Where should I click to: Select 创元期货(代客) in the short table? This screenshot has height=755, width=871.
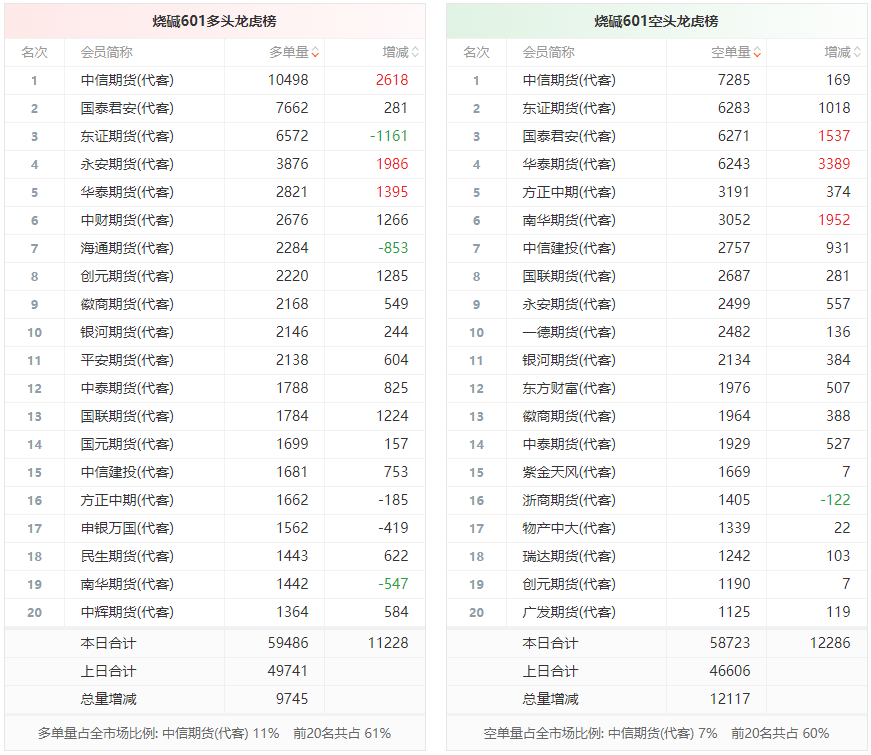click(x=569, y=584)
